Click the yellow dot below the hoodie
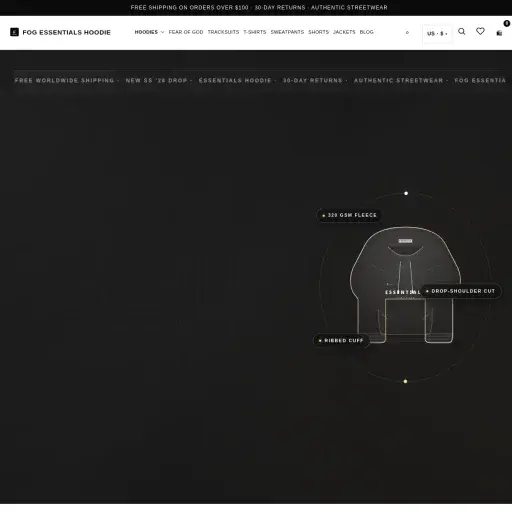This screenshot has width=512, height=512. 405,381
